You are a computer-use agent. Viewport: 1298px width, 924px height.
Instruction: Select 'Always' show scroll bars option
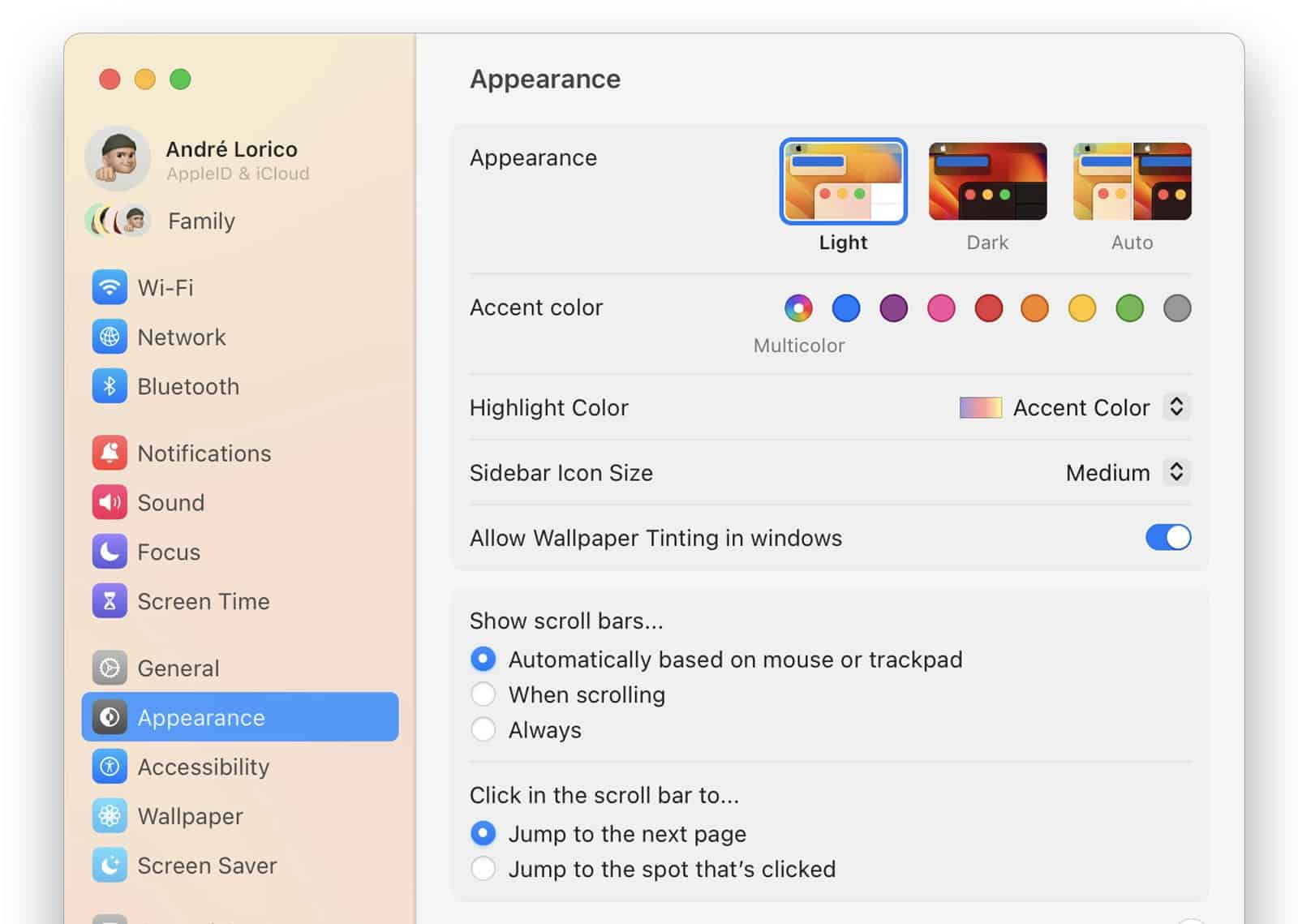484,729
